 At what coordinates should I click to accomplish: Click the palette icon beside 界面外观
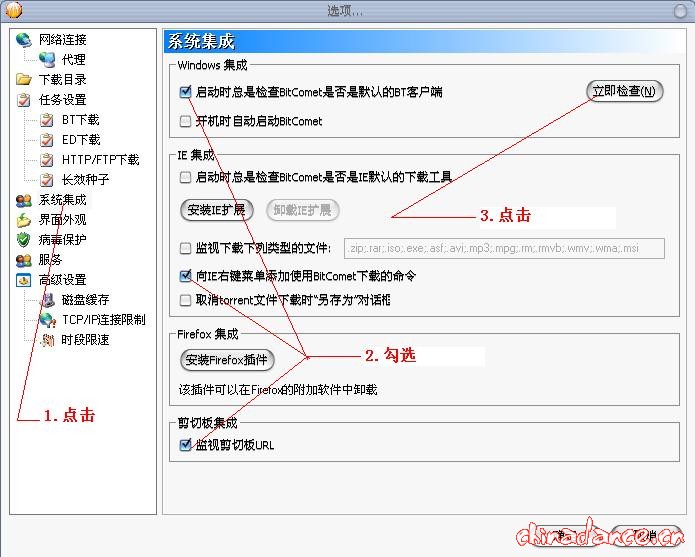(x=24, y=220)
